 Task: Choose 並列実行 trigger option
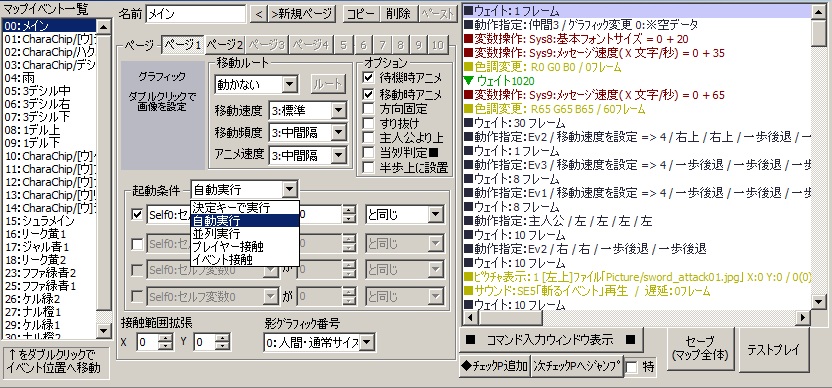245,234
